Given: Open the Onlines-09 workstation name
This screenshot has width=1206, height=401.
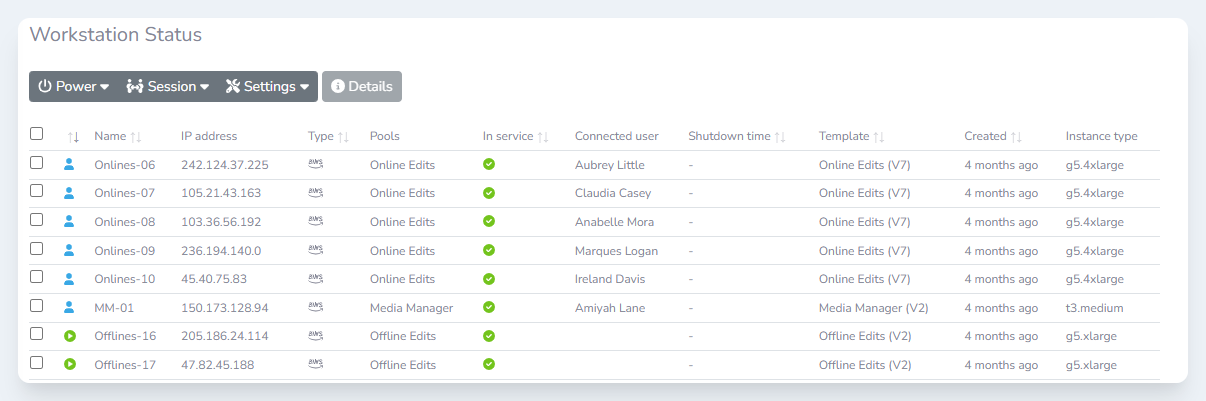Looking at the screenshot, I should pos(125,251).
